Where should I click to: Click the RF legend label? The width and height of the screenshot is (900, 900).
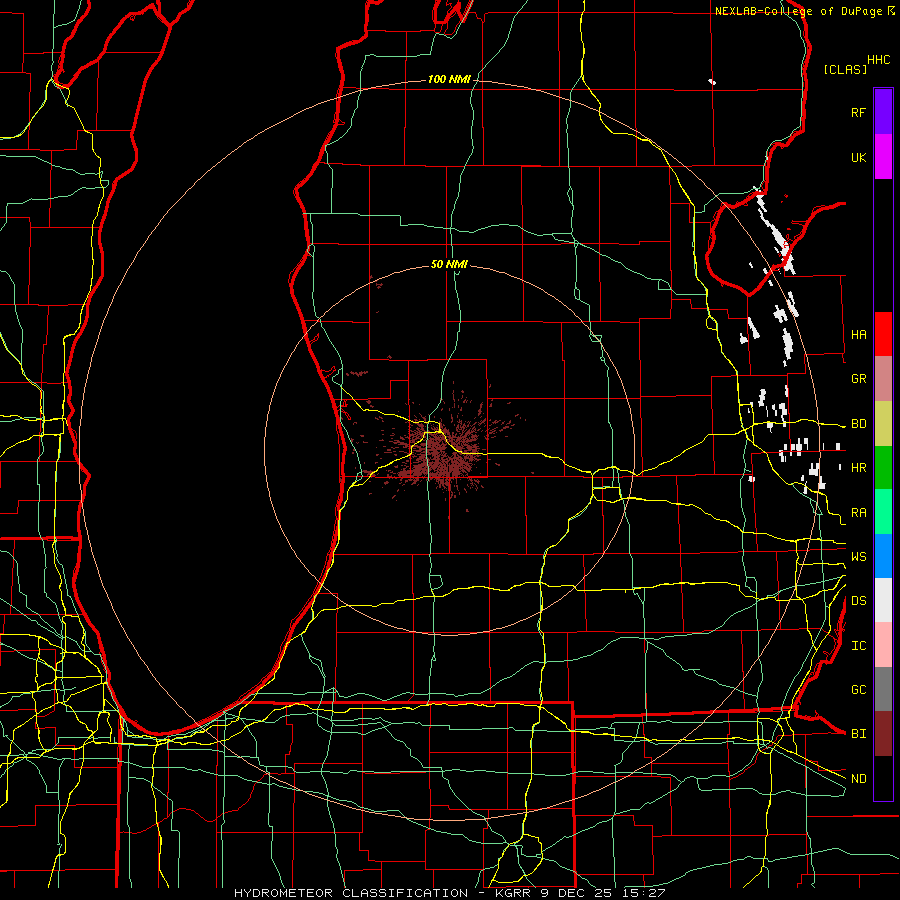pos(858,112)
